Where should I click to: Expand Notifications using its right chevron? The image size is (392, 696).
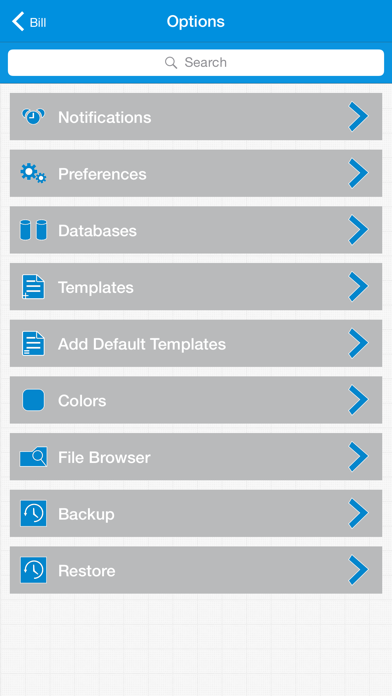358,117
